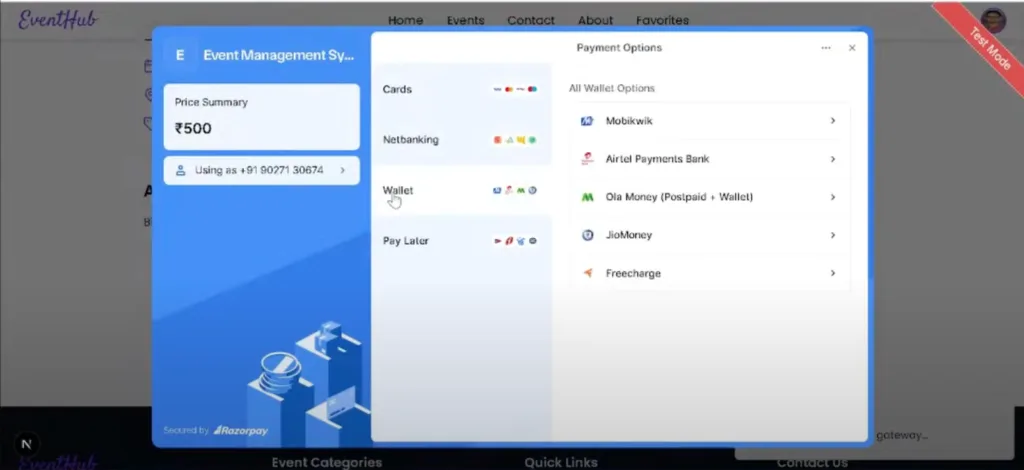Viewport: 1024px width, 470px height.
Task: Choose Ola Money (Postpaid + Wallet) option
Action: coord(710,197)
